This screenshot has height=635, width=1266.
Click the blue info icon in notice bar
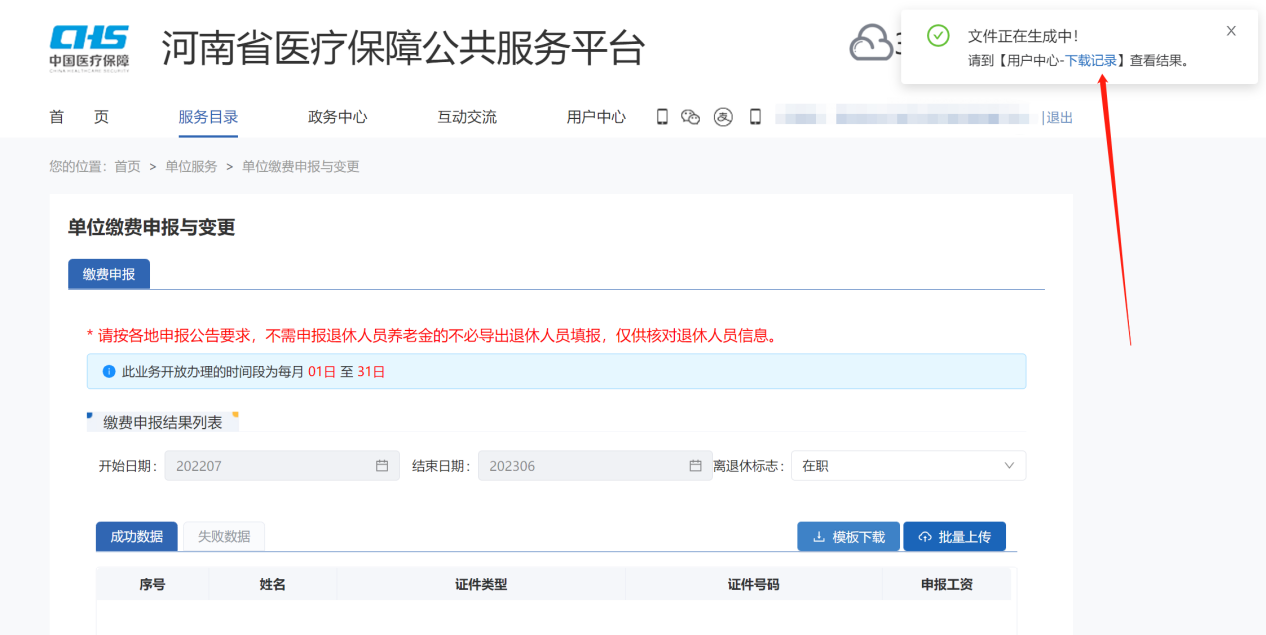pos(109,371)
